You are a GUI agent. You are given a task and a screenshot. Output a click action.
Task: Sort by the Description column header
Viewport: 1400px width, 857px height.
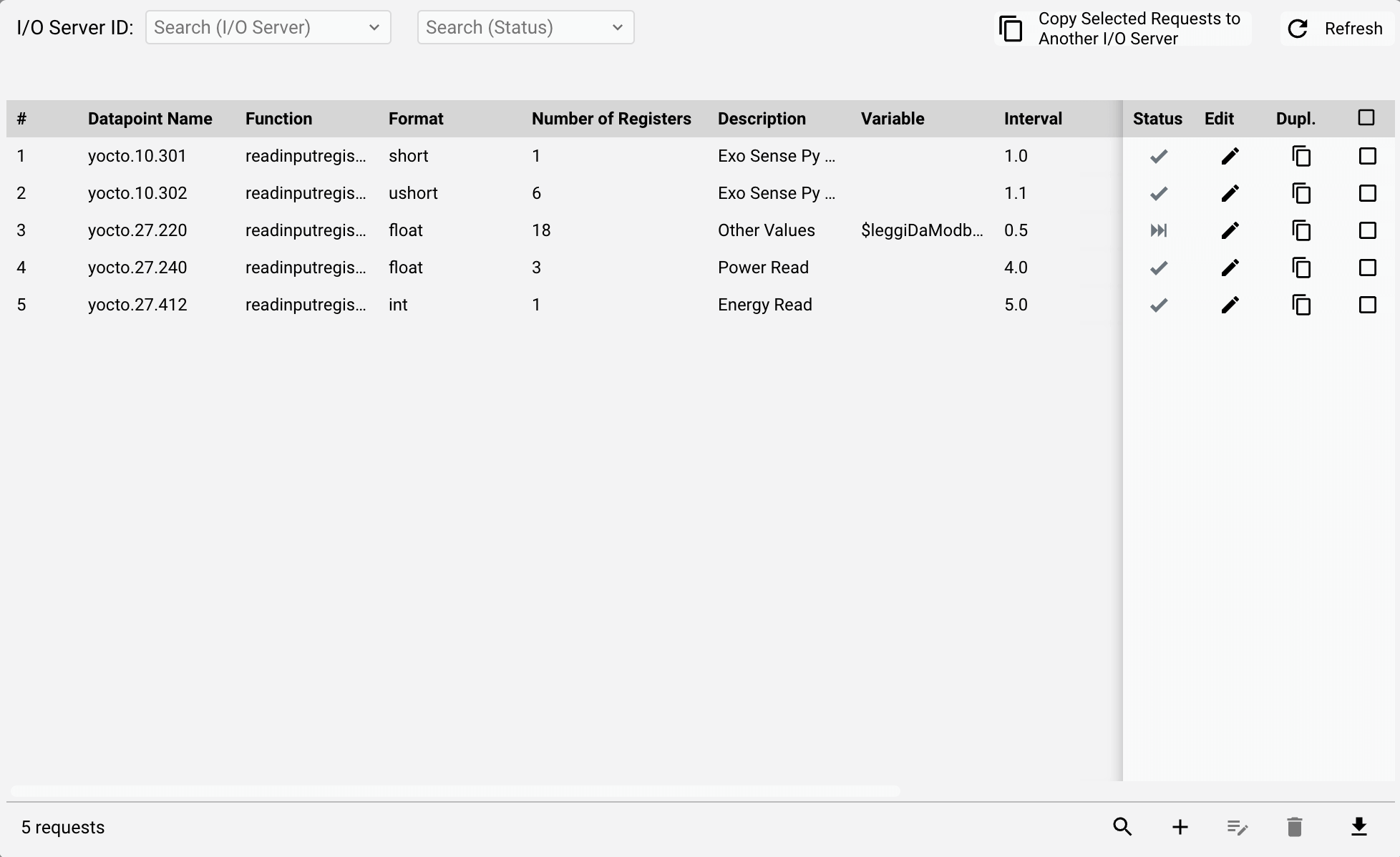pos(762,119)
